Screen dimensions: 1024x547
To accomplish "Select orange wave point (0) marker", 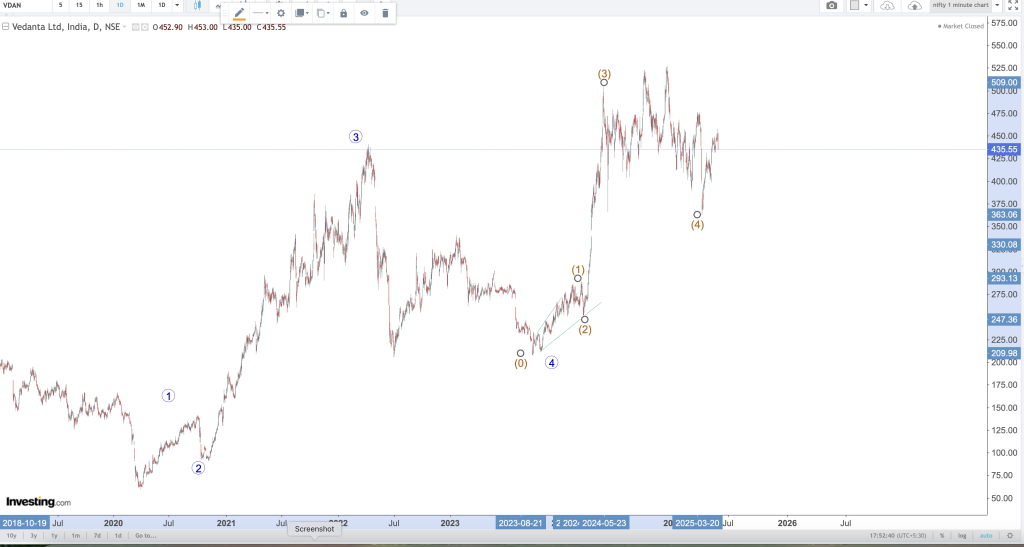I will click(x=520, y=353).
